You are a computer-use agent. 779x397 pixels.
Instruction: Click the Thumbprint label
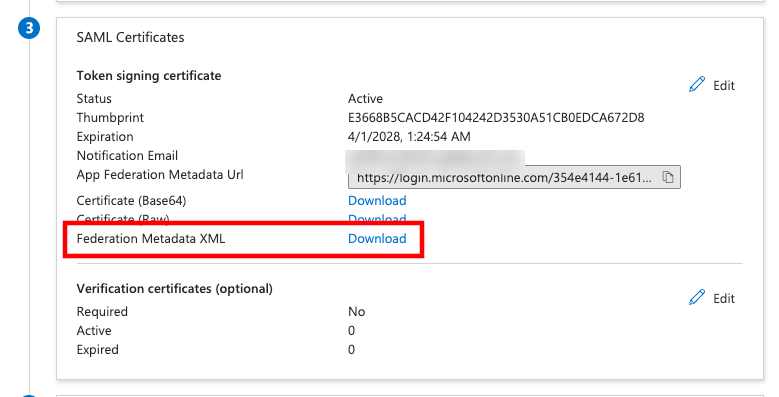(110, 118)
